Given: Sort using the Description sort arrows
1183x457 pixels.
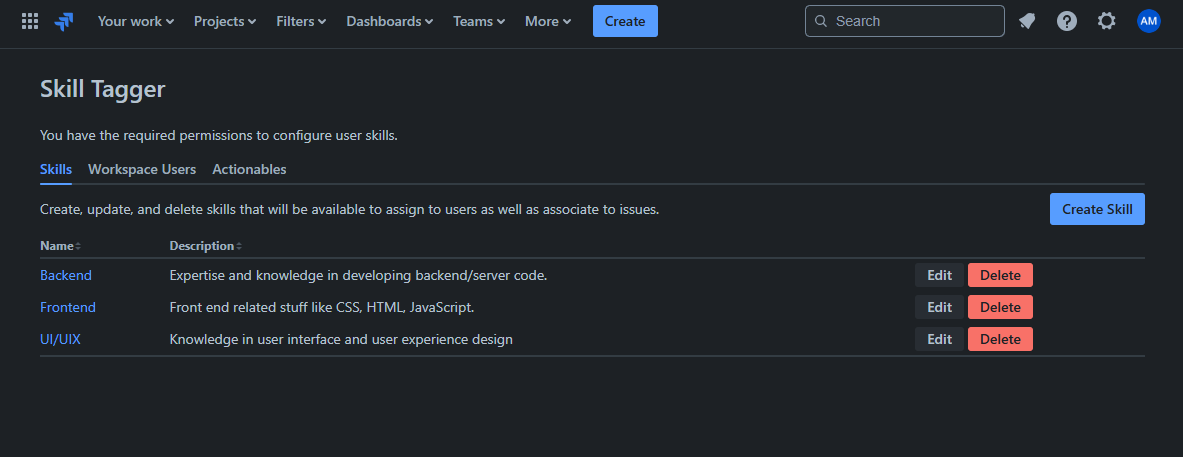Looking at the screenshot, I should [239, 246].
